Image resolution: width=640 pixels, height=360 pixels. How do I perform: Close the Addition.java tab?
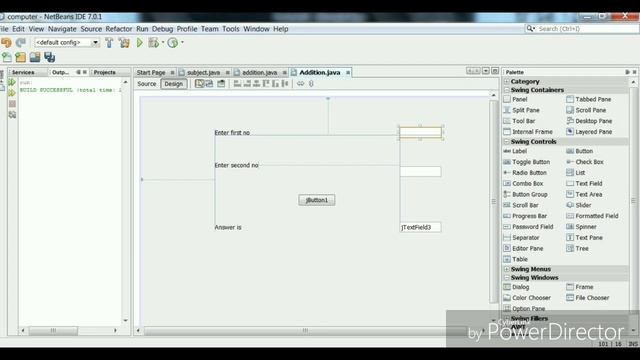[348, 73]
